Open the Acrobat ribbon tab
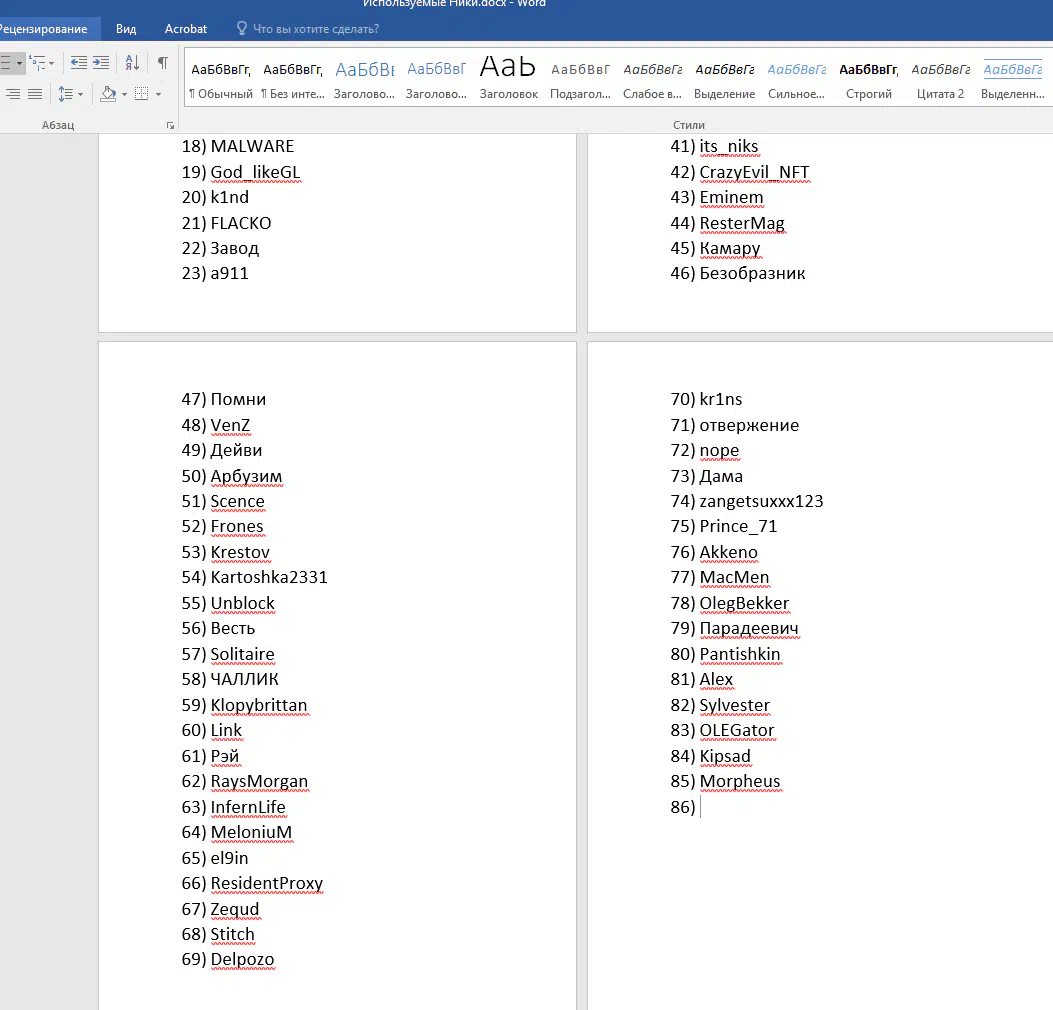The image size is (1053, 1010). 186,29
